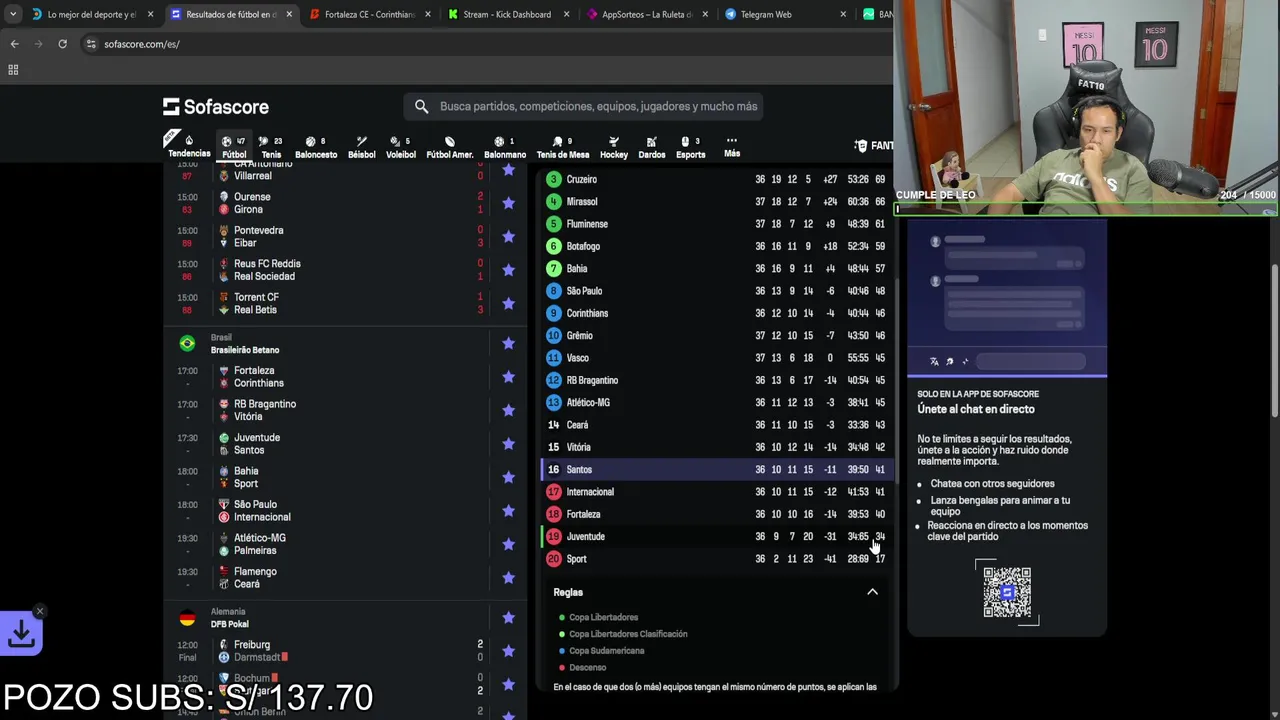Open Juventude row in standings table
1280x720 pixels.
716,537
